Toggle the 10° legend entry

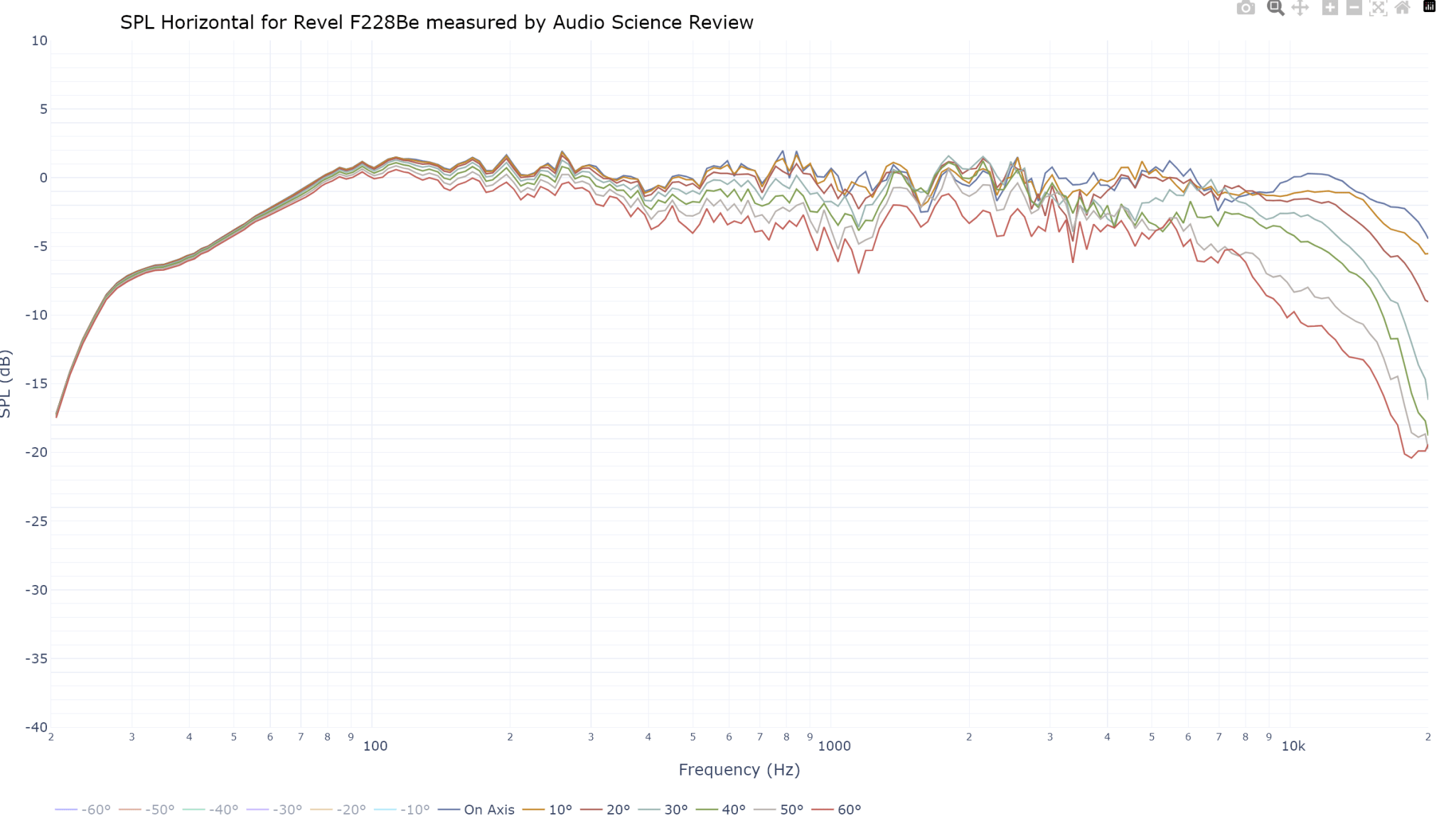547,810
